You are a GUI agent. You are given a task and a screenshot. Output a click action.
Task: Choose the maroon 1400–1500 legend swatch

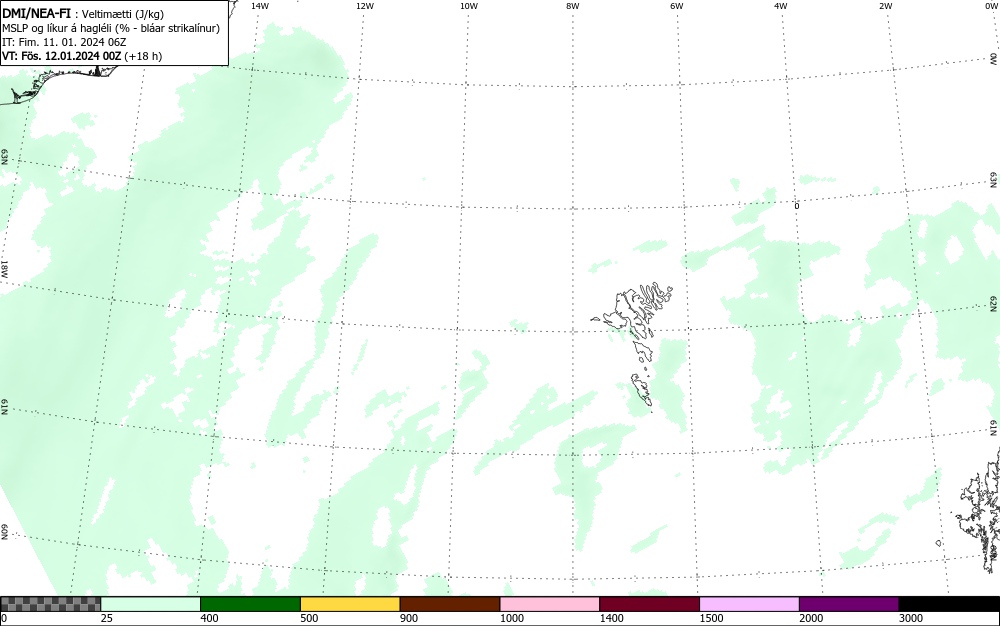click(649, 604)
